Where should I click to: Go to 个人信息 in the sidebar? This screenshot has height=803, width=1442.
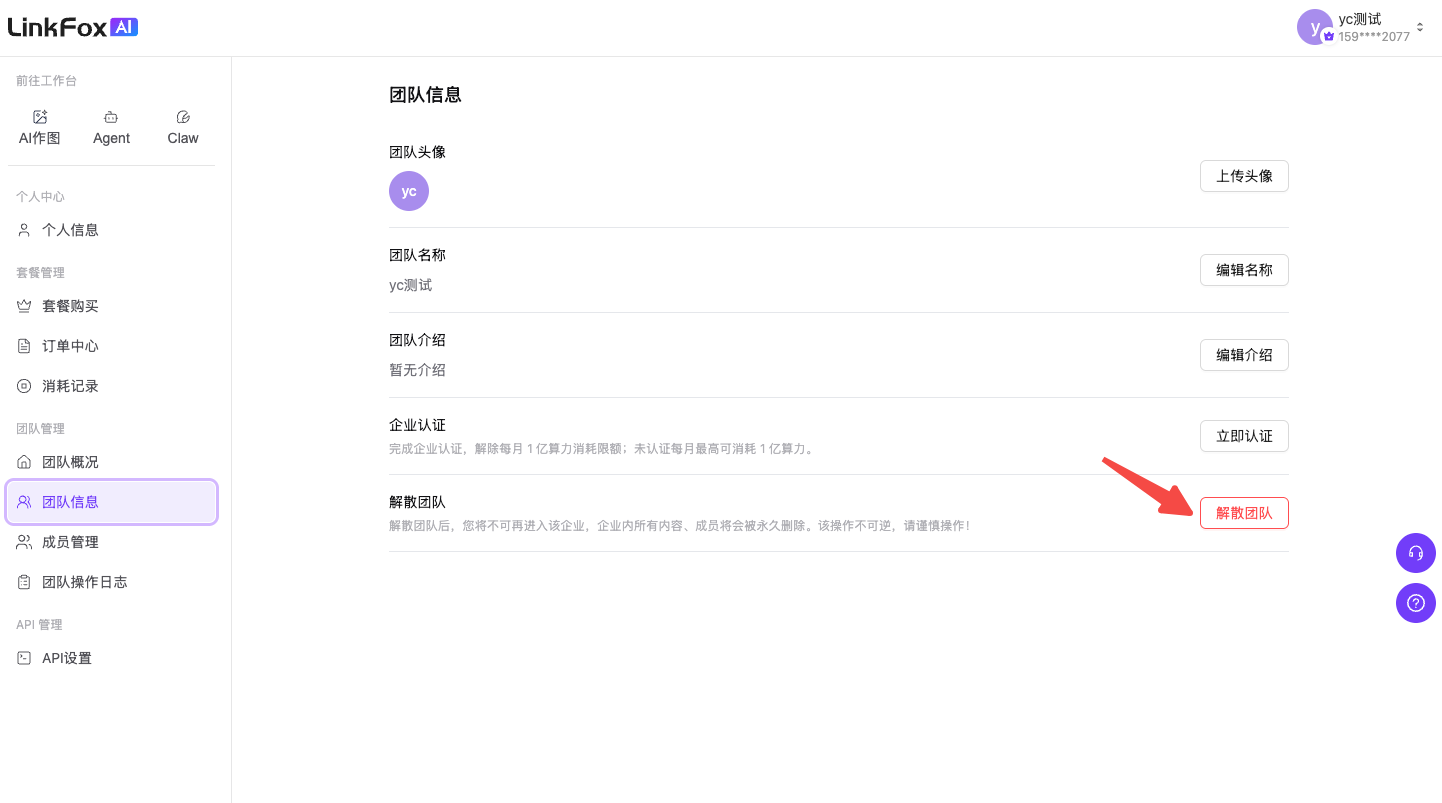(x=111, y=230)
